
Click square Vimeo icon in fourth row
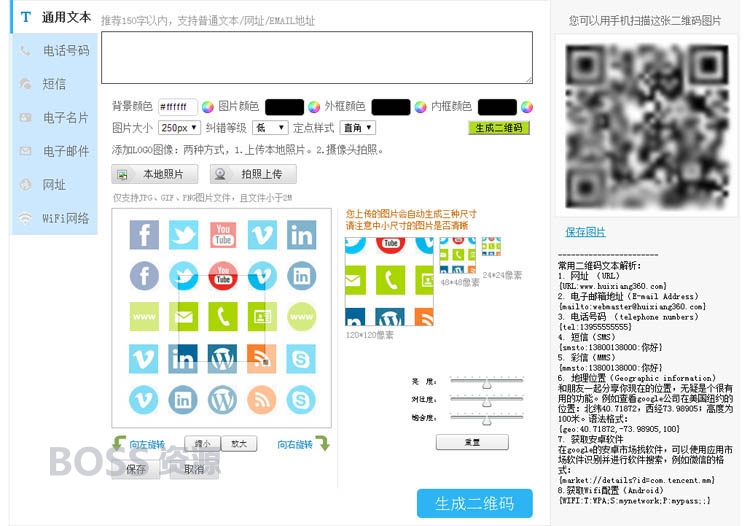(x=143, y=359)
